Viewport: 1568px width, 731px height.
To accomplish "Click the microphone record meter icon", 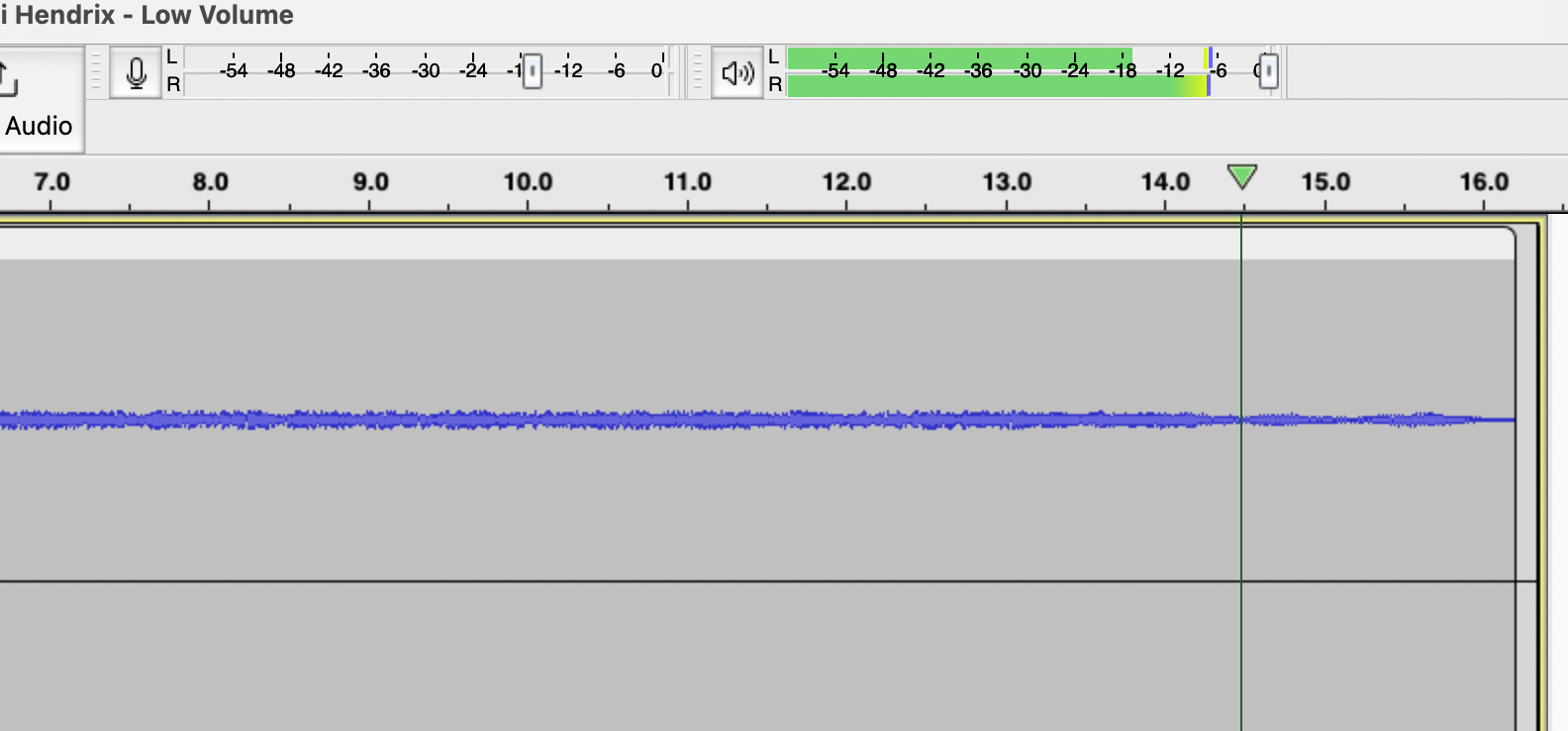I will point(136,72).
